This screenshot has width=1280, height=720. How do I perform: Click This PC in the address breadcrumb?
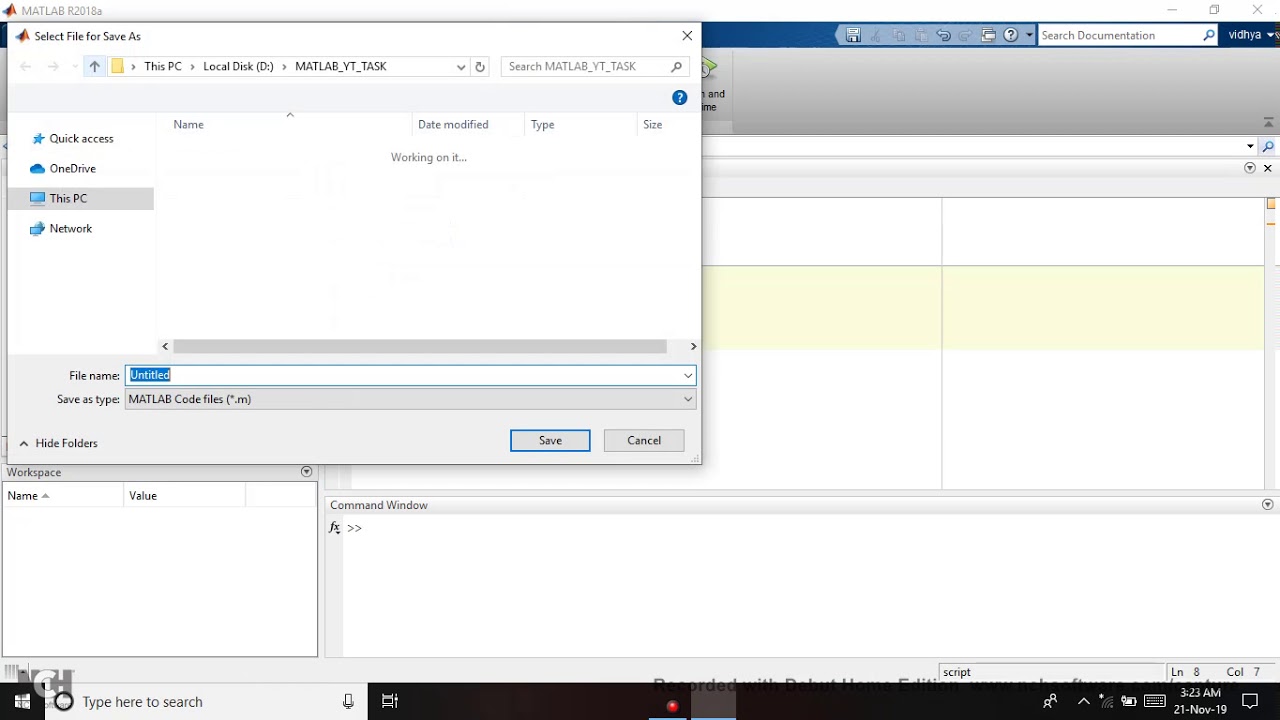click(163, 66)
